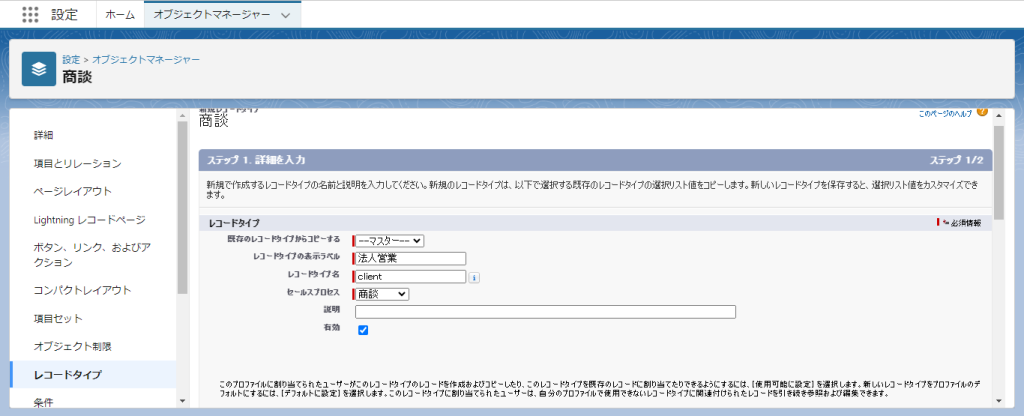
Task: Click the info icon beside レコードタイプ名
Action: pos(474,277)
